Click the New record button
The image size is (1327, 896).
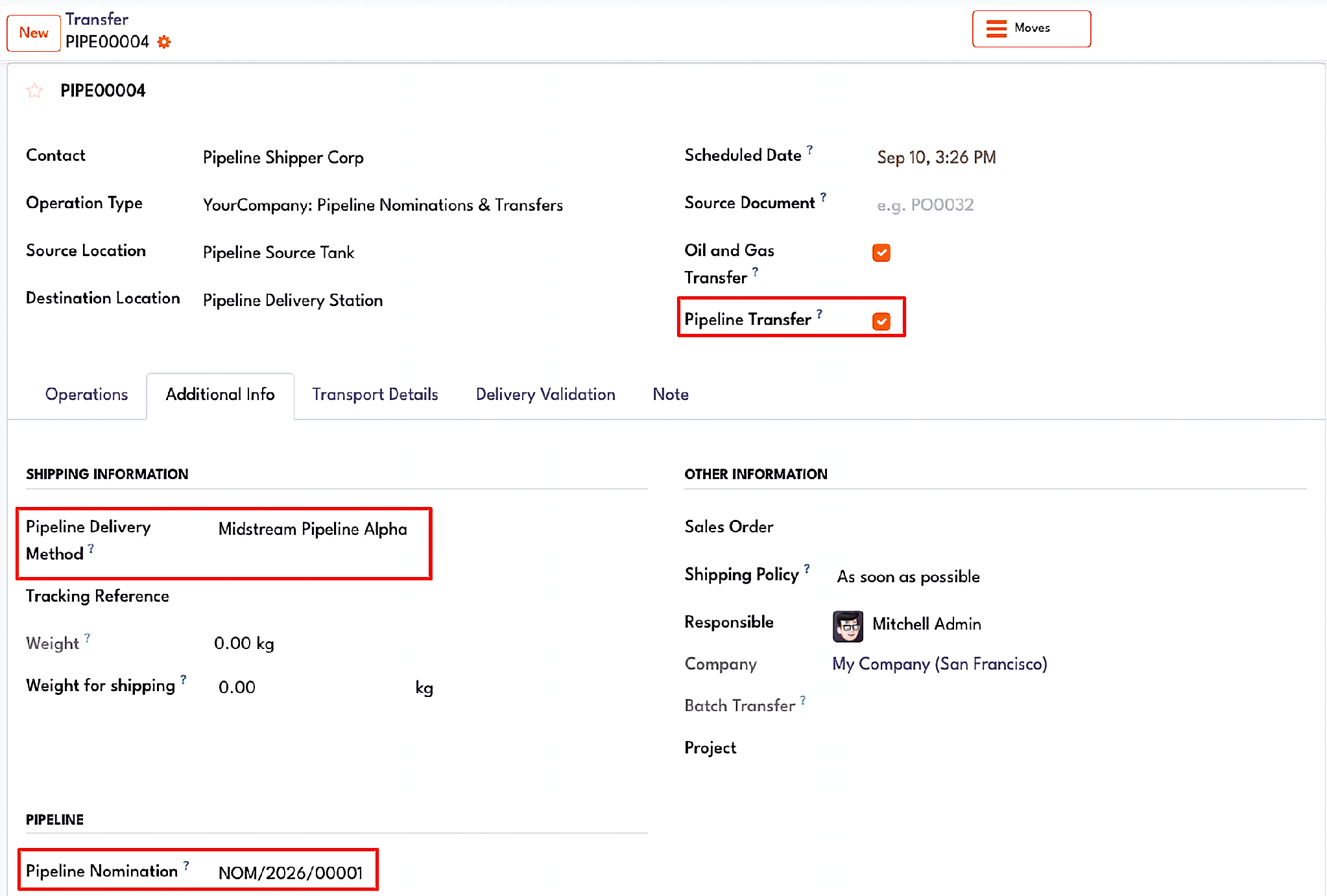coord(34,32)
